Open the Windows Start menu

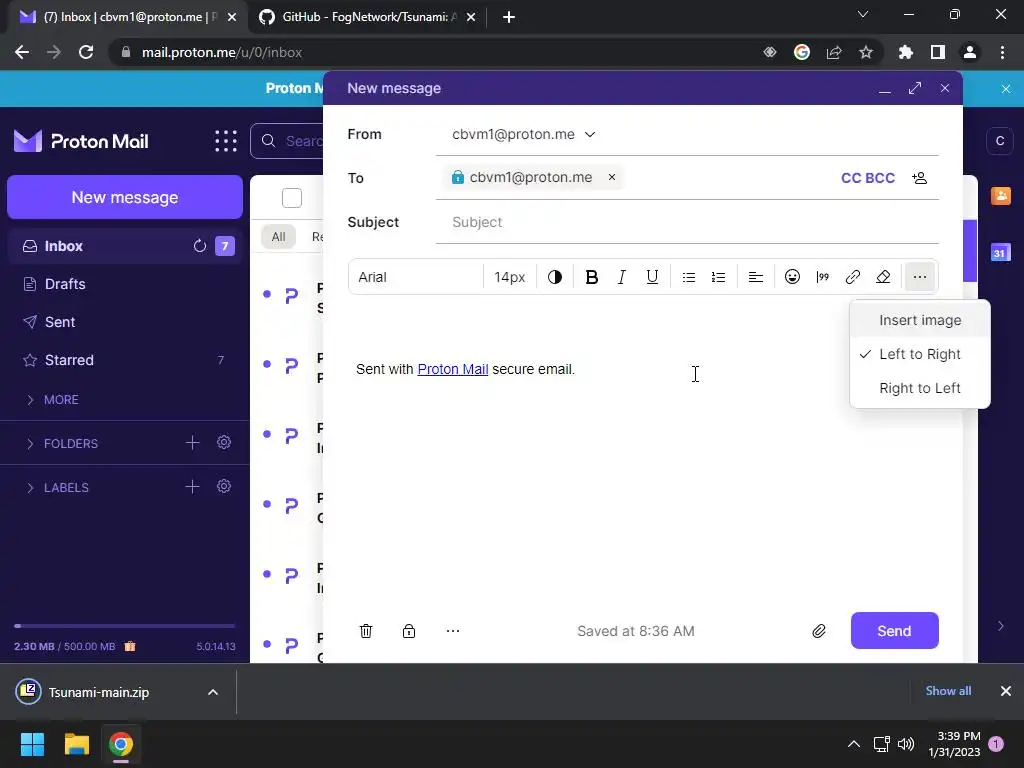point(32,744)
